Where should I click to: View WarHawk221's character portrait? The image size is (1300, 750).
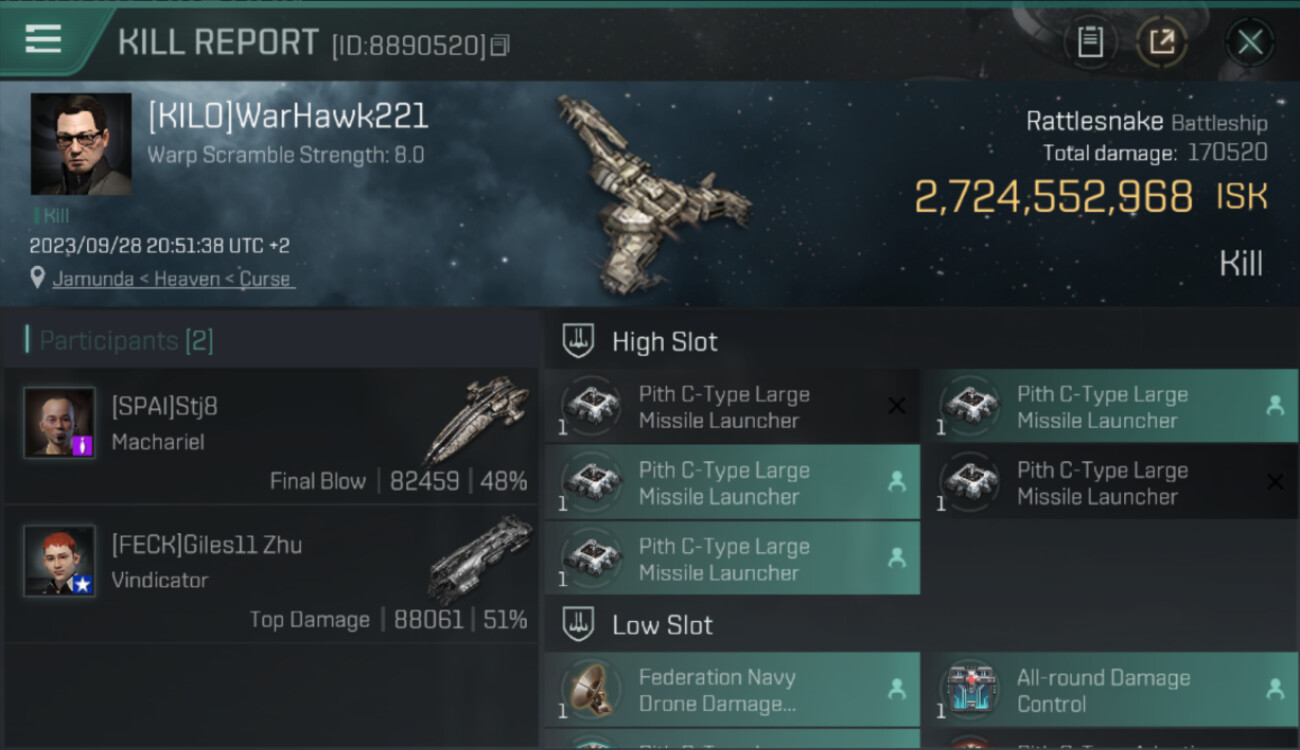click(81, 144)
